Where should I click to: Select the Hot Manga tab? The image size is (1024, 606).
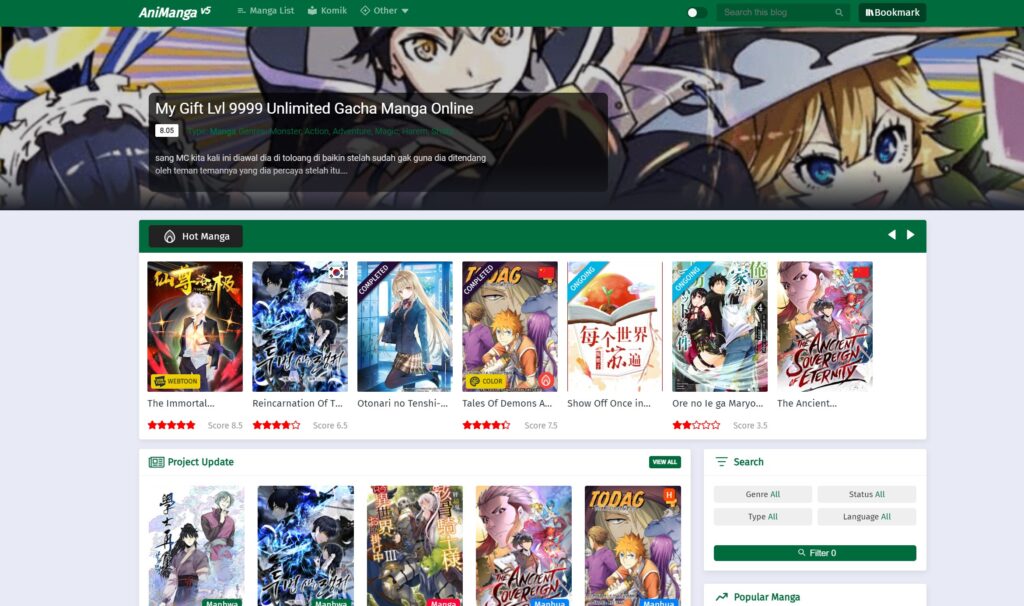click(x=196, y=236)
